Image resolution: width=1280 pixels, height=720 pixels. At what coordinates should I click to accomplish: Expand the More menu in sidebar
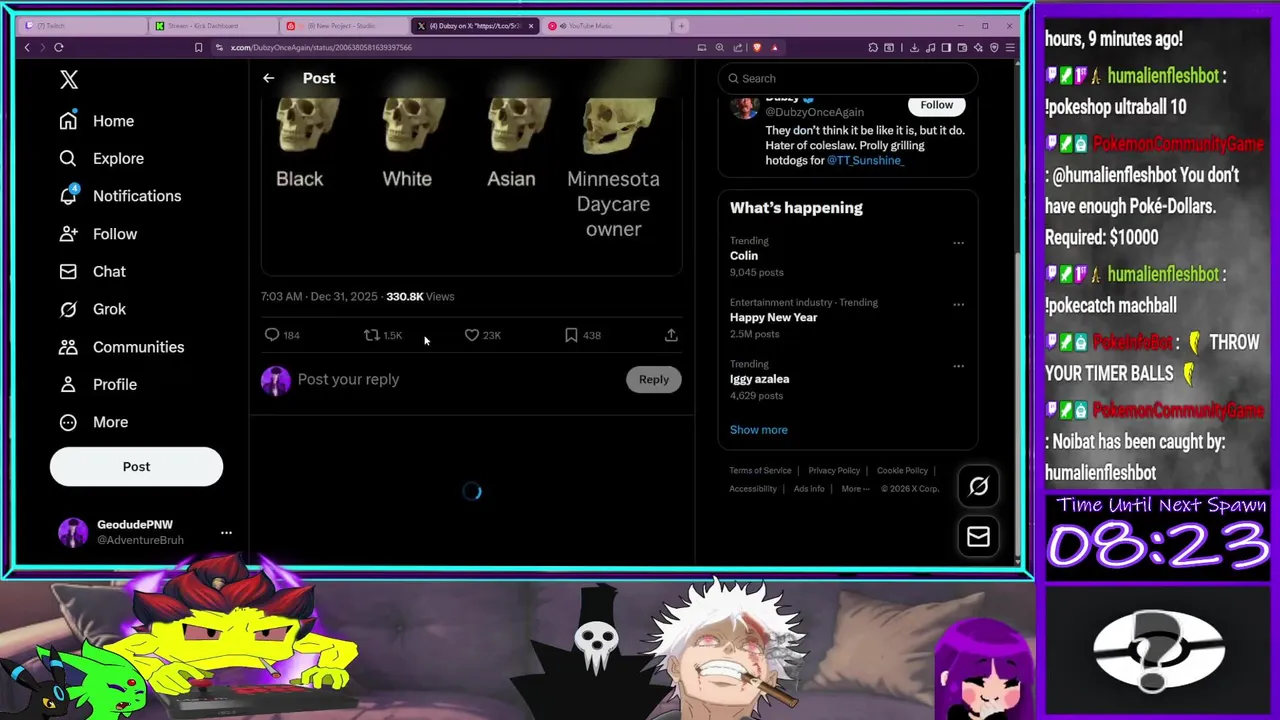pos(94,422)
